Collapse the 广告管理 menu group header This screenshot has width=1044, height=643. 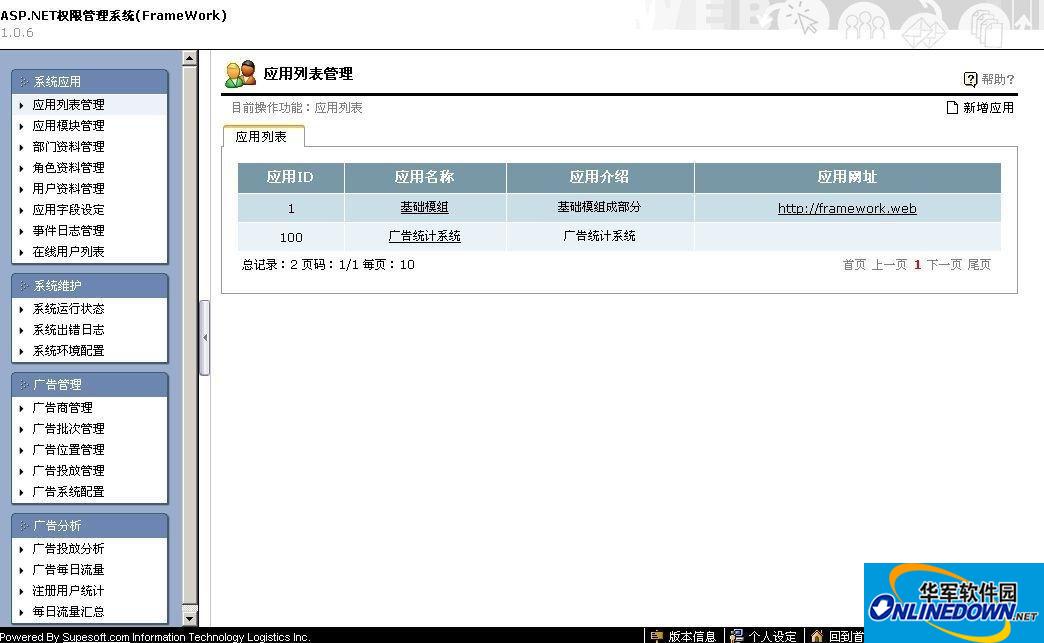tap(90, 385)
